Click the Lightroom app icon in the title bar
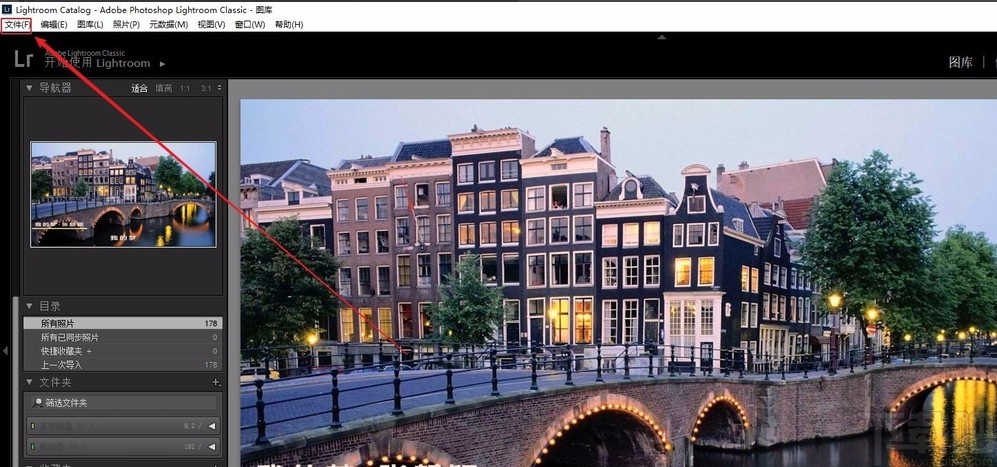The height and width of the screenshot is (467, 997). pyautogui.click(x=7, y=9)
